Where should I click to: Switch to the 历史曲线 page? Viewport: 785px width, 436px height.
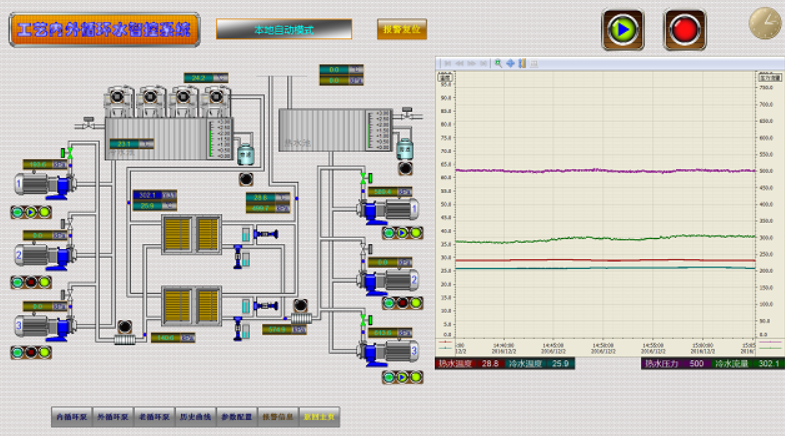[x=195, y=417]
